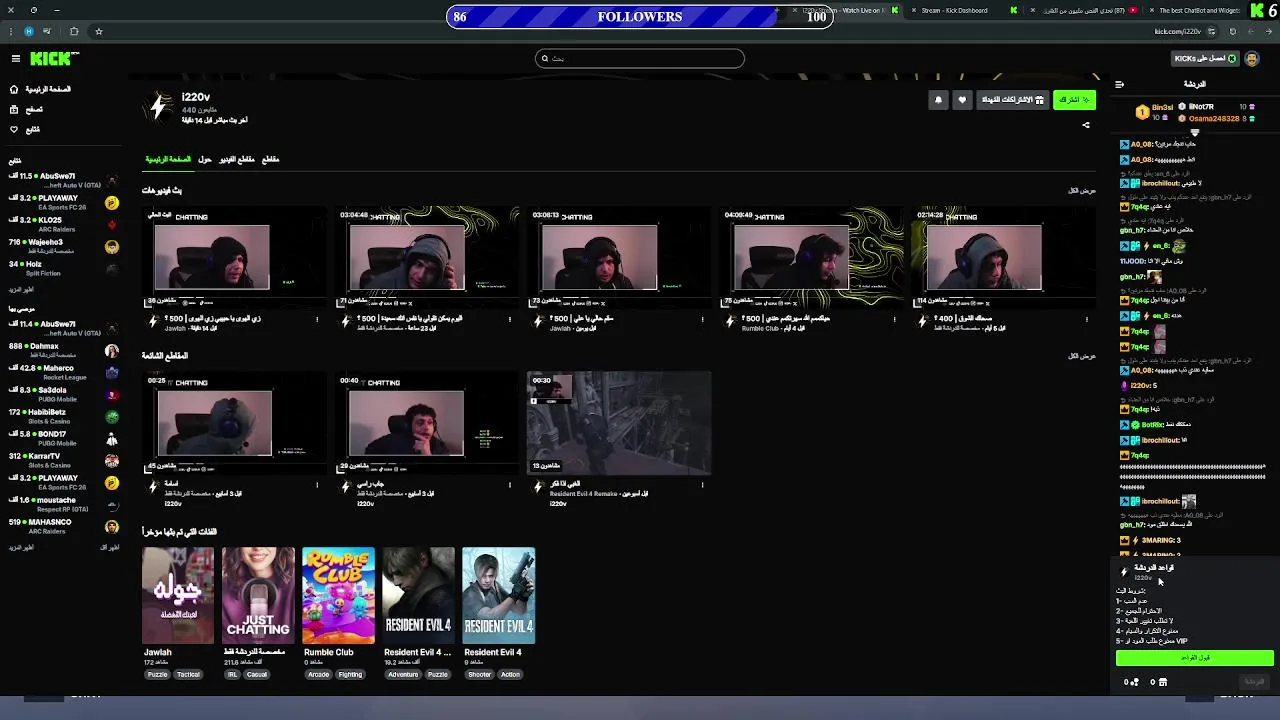Open options menu for the 03:06:13 video
The height and width of the screenshot is (720, 1280).
[703, 319]
